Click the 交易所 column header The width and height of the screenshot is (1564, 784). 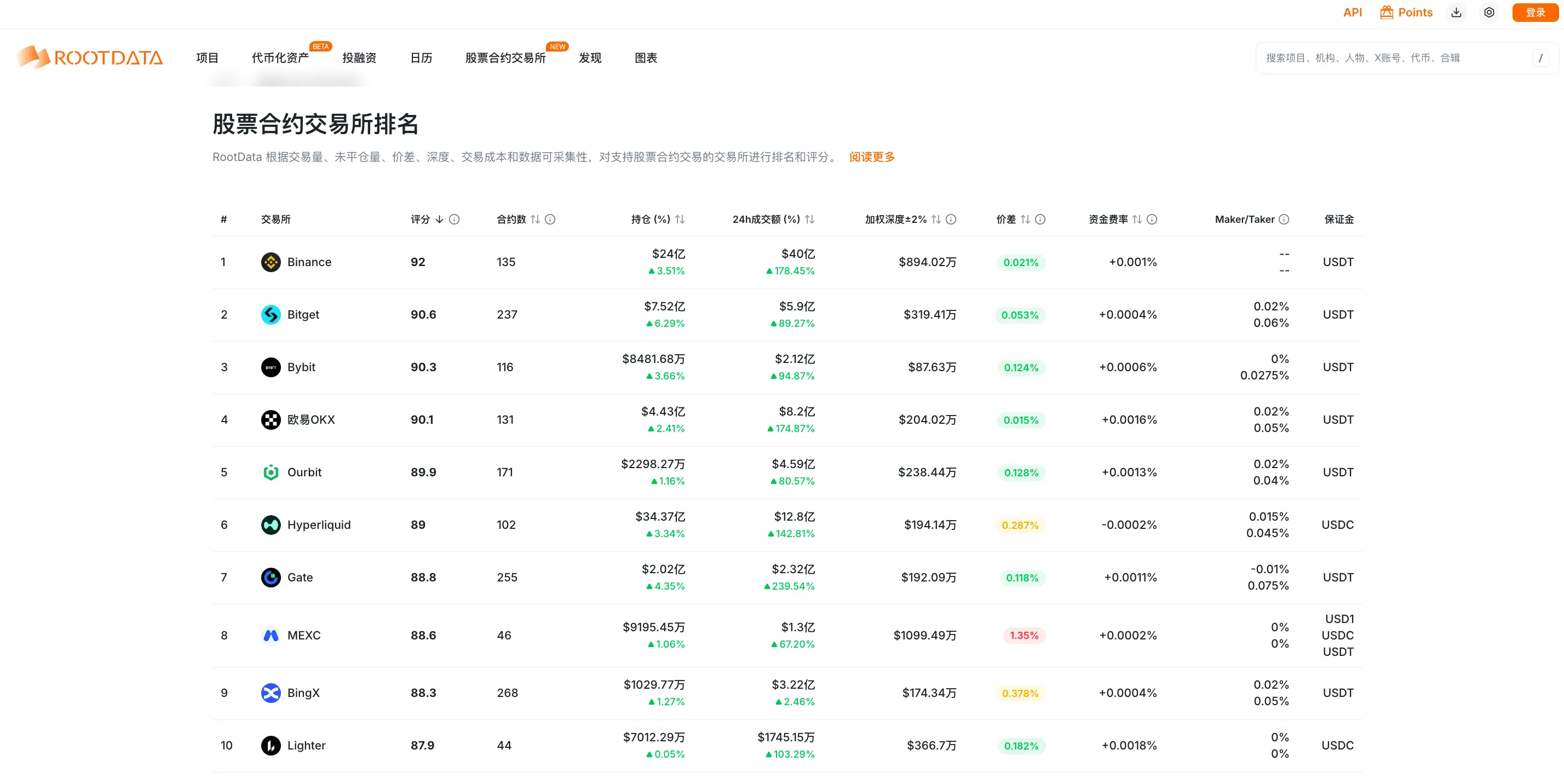click(x=275, y=219)
